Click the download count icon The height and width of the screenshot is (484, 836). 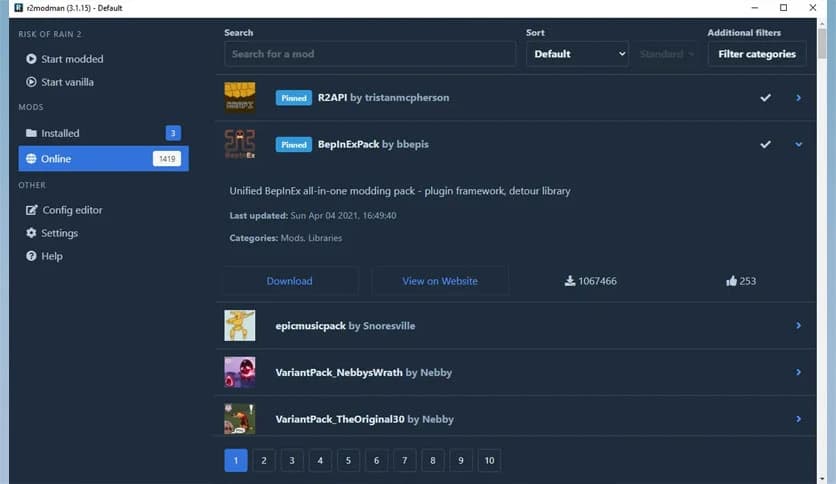569,281
